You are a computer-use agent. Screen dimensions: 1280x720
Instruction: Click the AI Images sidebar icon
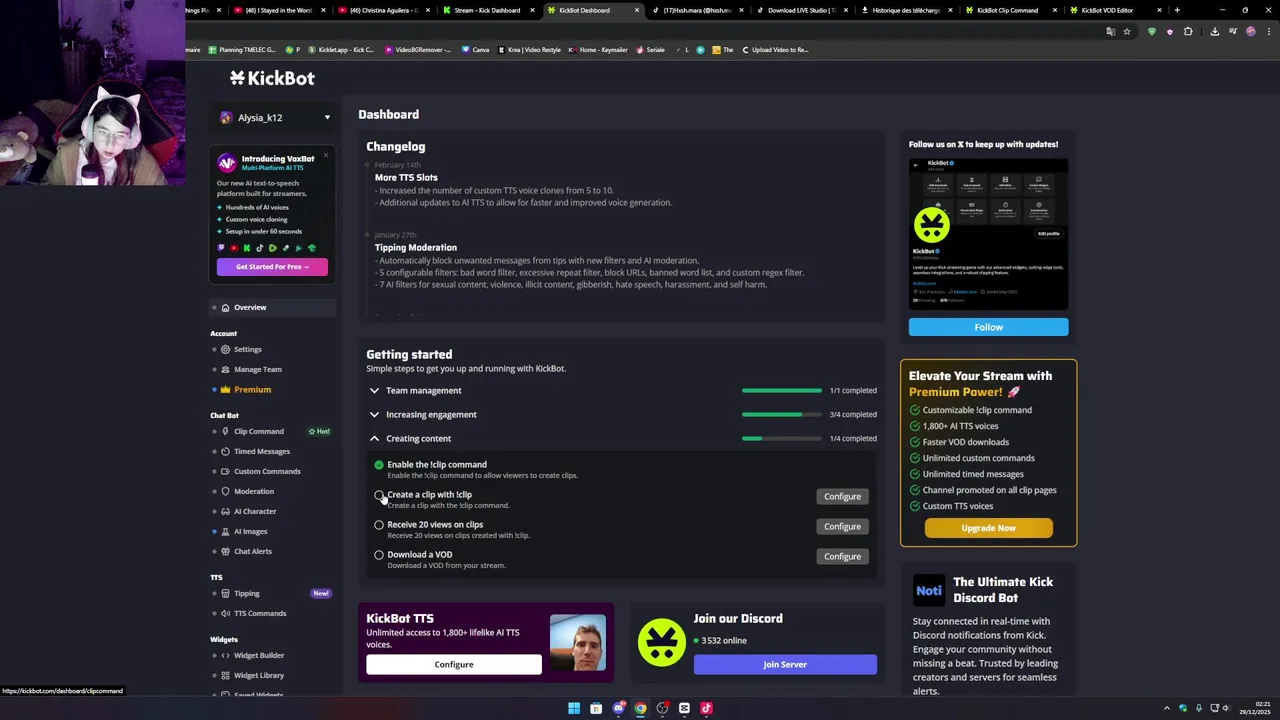225,531
